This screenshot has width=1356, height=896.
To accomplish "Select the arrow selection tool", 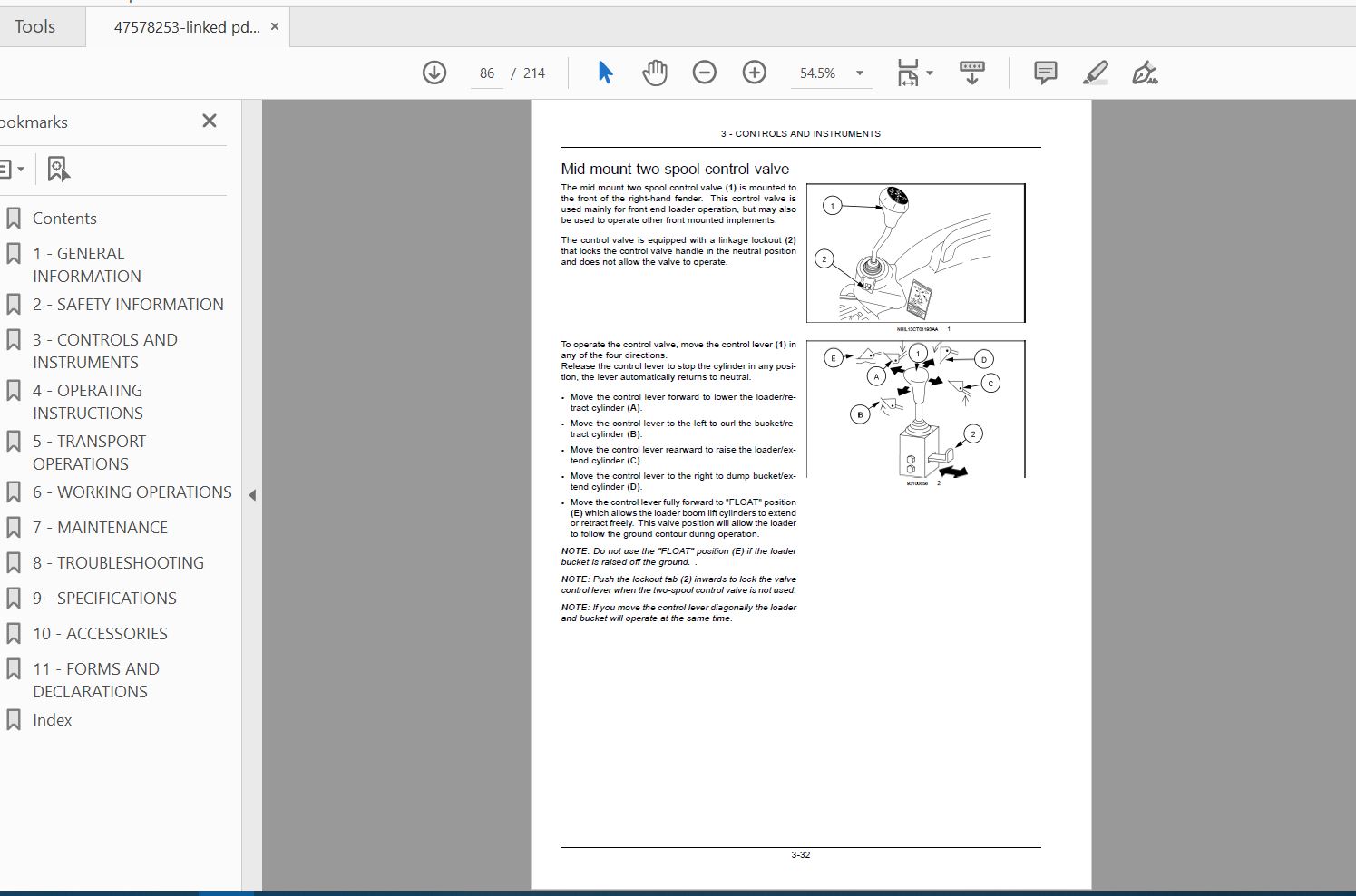I will 605,73.
